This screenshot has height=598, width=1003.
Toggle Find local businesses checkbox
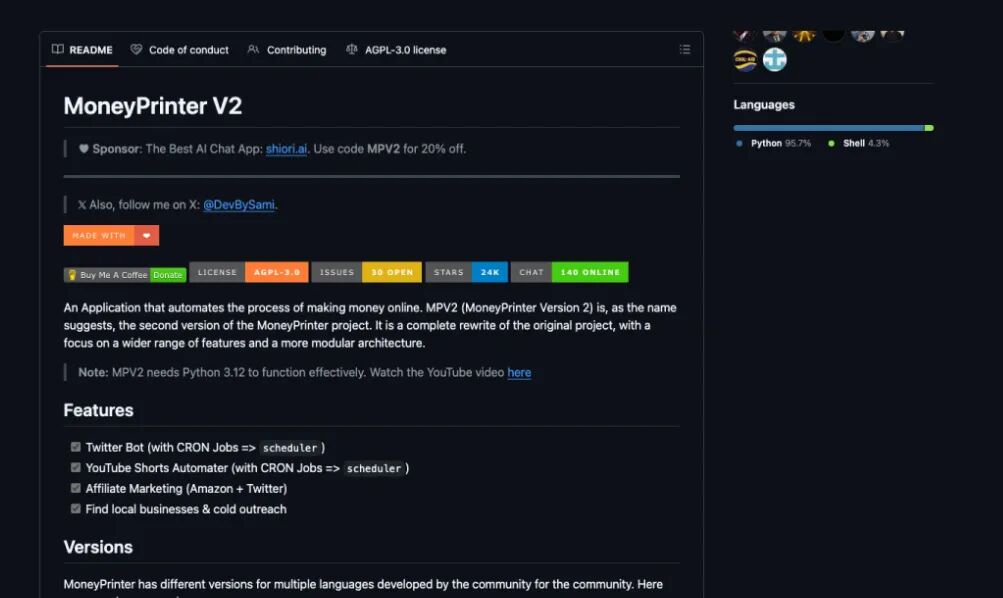point(75,508)
